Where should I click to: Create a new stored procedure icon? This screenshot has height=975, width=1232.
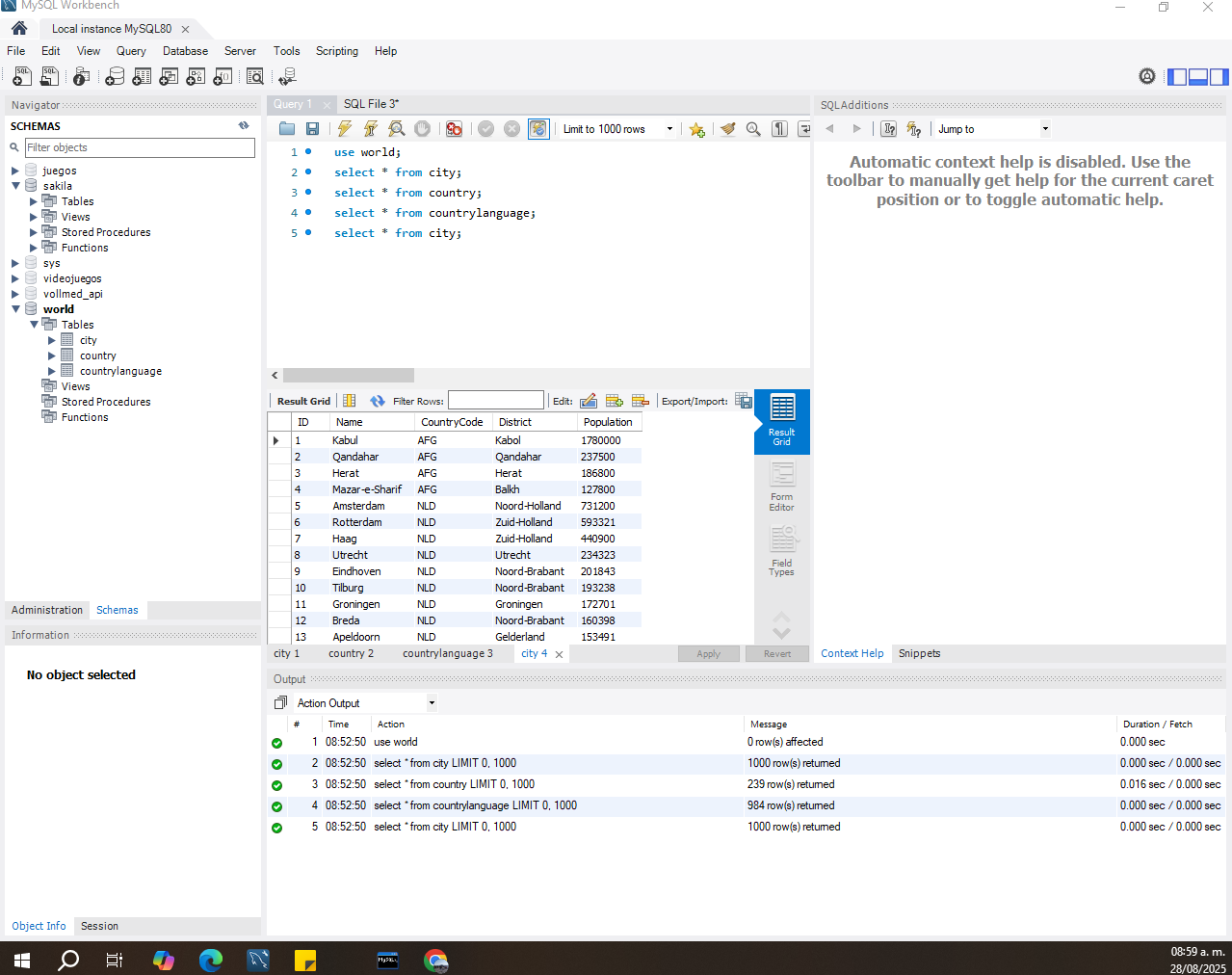click(x=196, y=76)
